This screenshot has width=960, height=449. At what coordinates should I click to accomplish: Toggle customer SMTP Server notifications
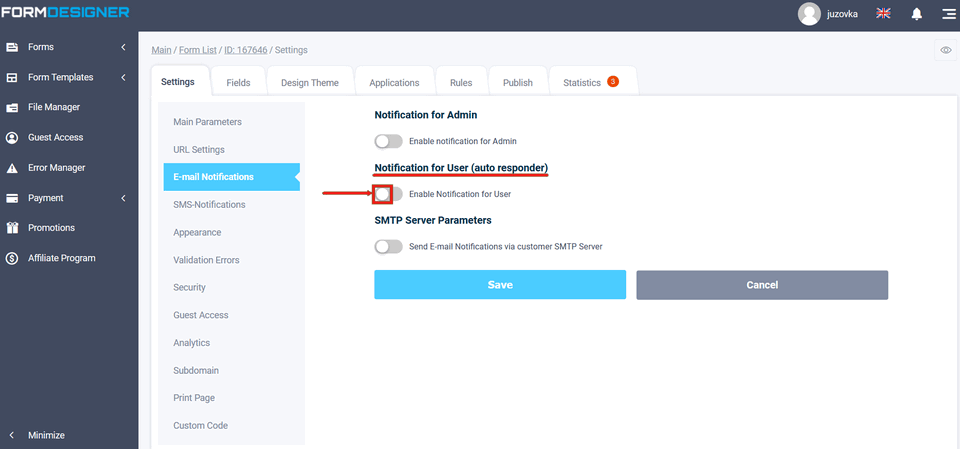pyautogui.click(x=388, y=246)
